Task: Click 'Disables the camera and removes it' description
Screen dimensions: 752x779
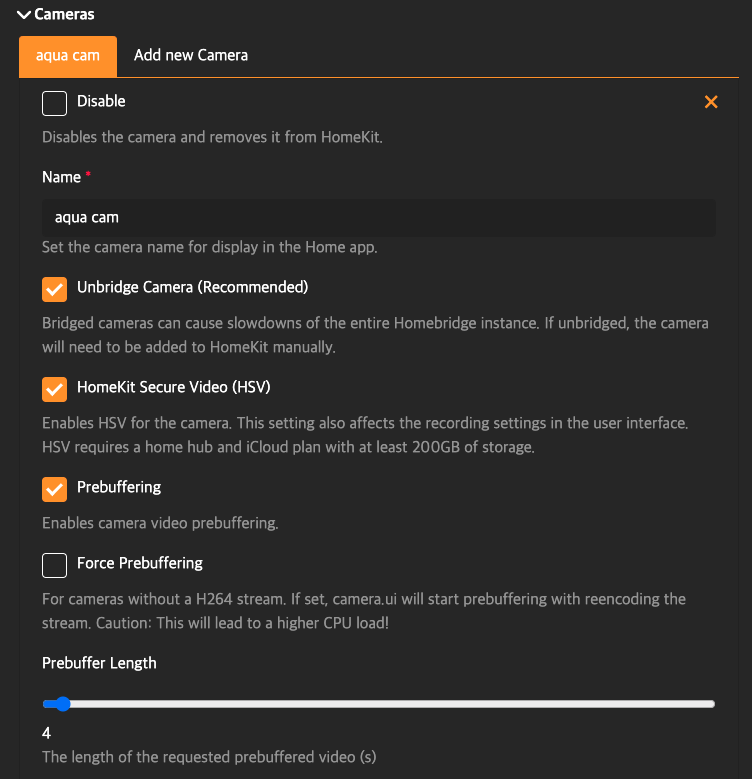Action: [x=212, y=137]
